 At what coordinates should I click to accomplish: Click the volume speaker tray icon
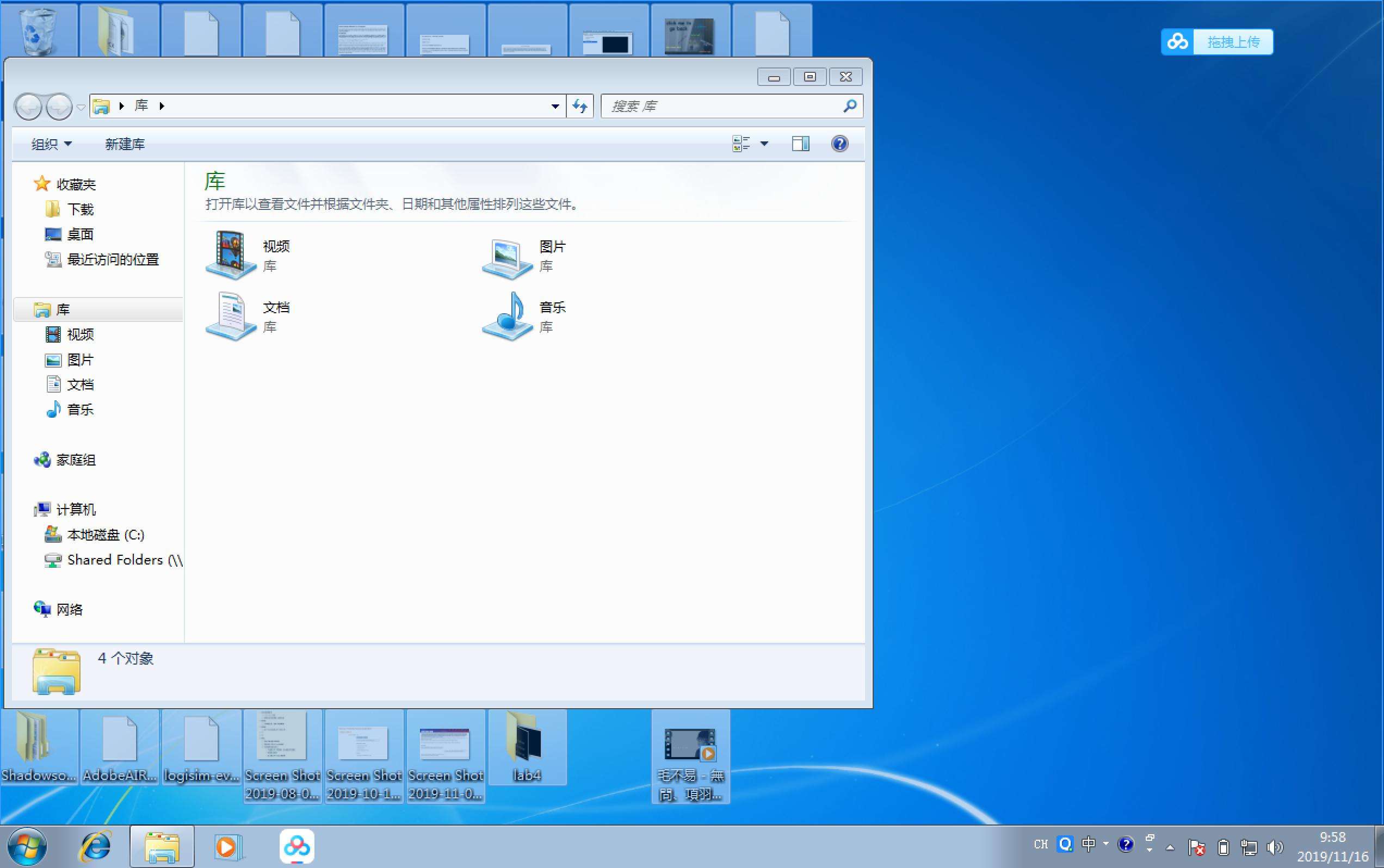tap(1274, 847)
